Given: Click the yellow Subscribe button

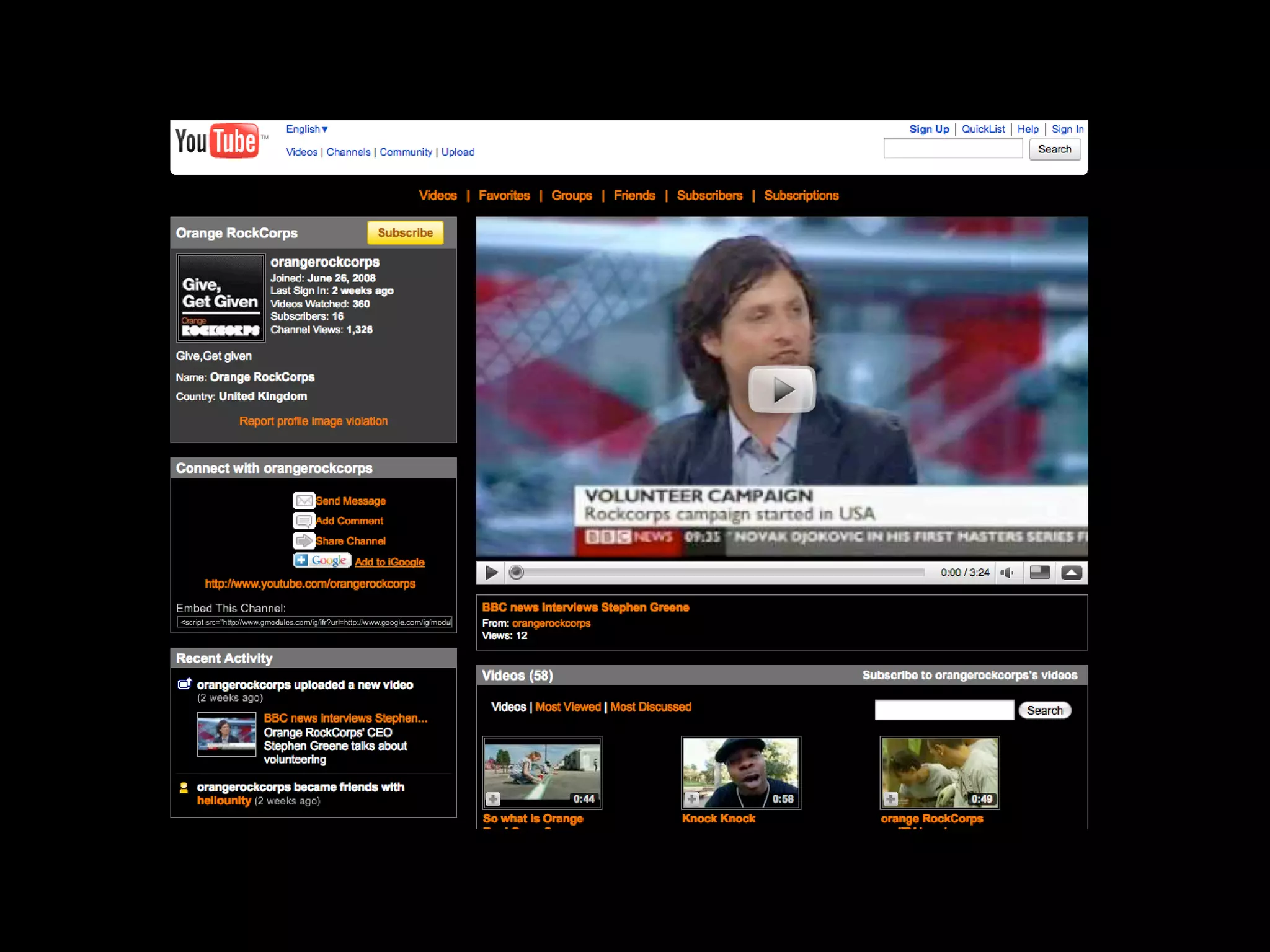Looking at the screenshot, I should (405, 232).
